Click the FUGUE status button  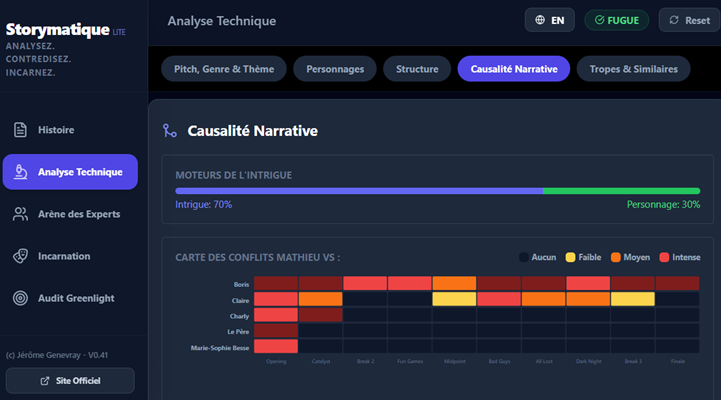(617, 20)
